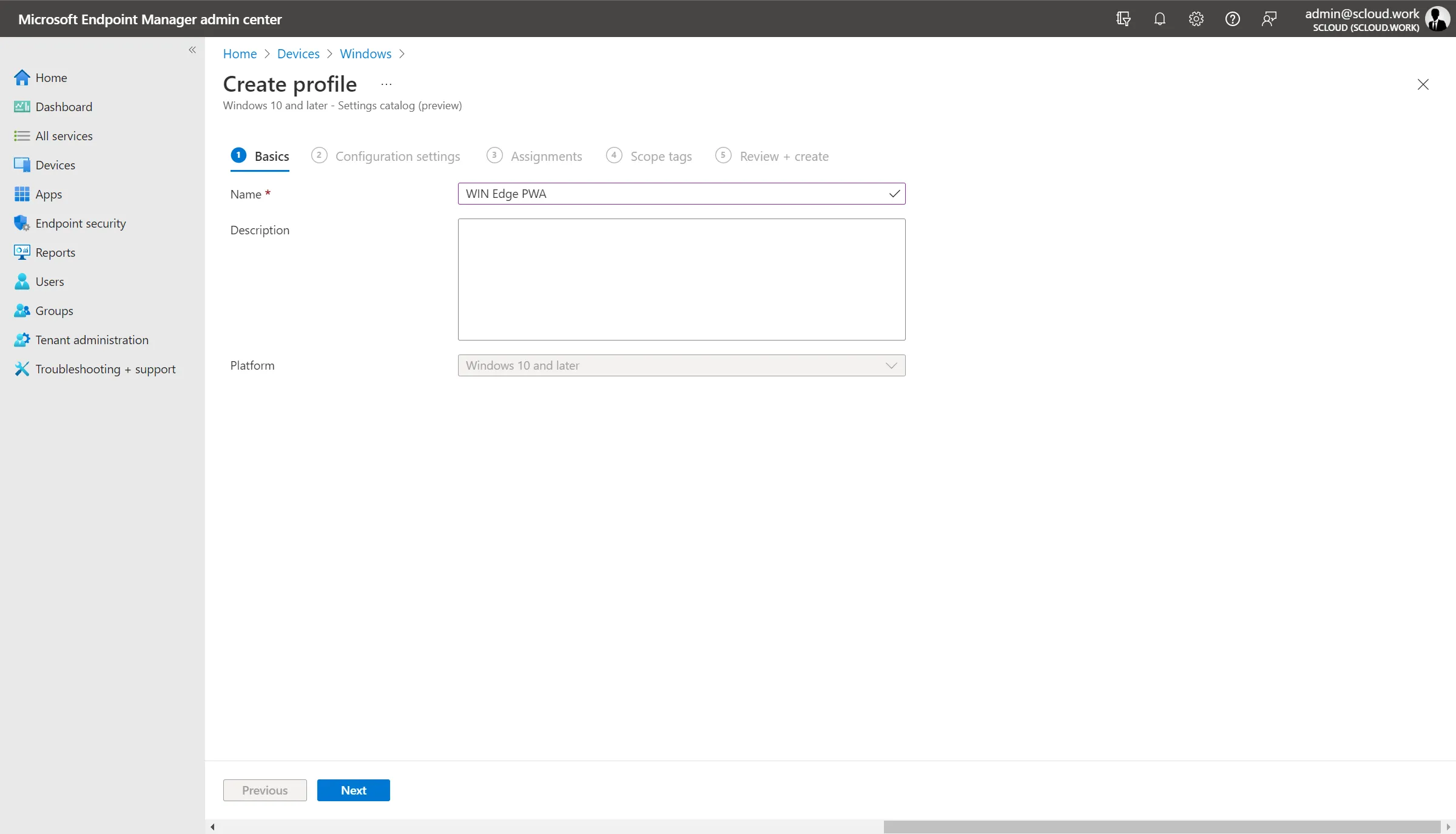Open All services text in sidebar

click(64, 136)
